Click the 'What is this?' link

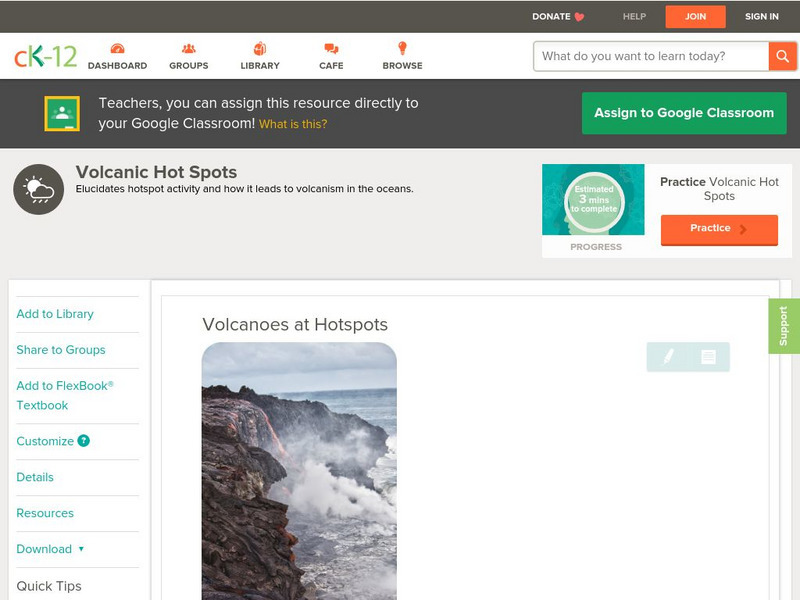pos(293,124)
